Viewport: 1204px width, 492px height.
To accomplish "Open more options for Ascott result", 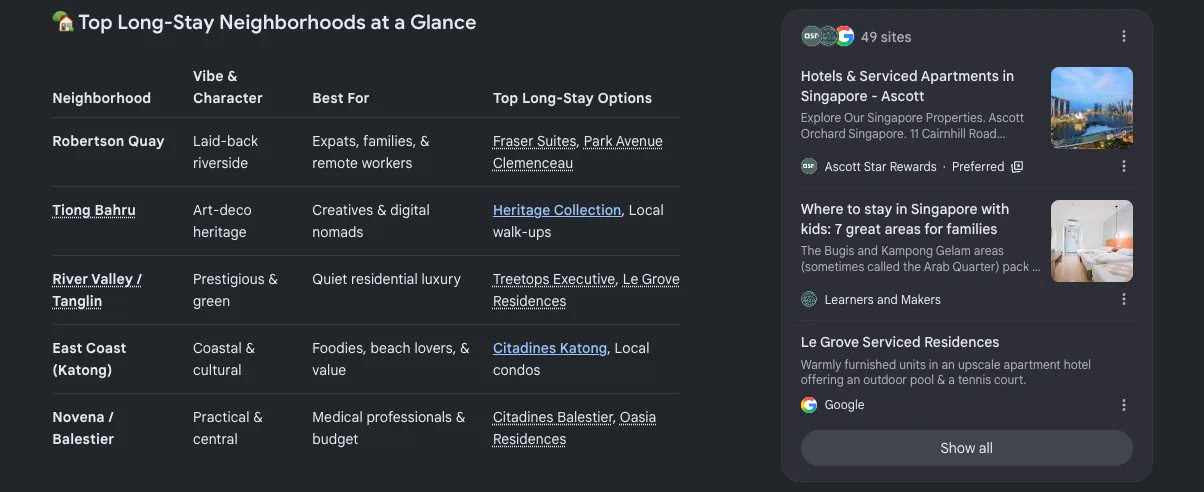I will [x=1123, y=167].
